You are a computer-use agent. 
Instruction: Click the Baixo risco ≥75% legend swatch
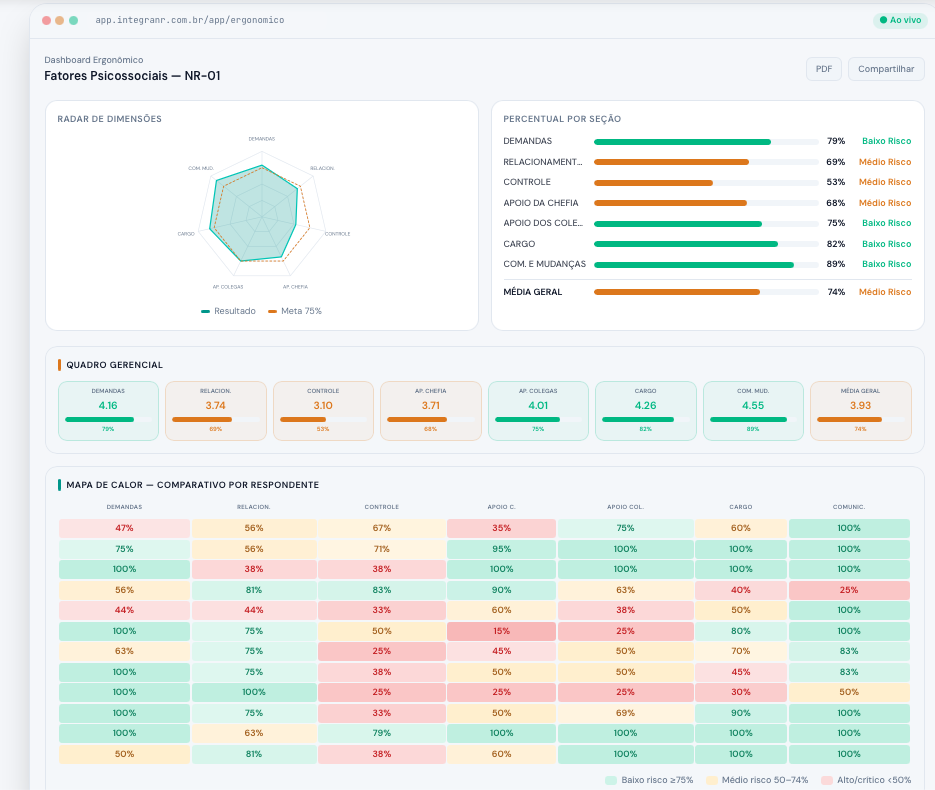tap(611, 780)
